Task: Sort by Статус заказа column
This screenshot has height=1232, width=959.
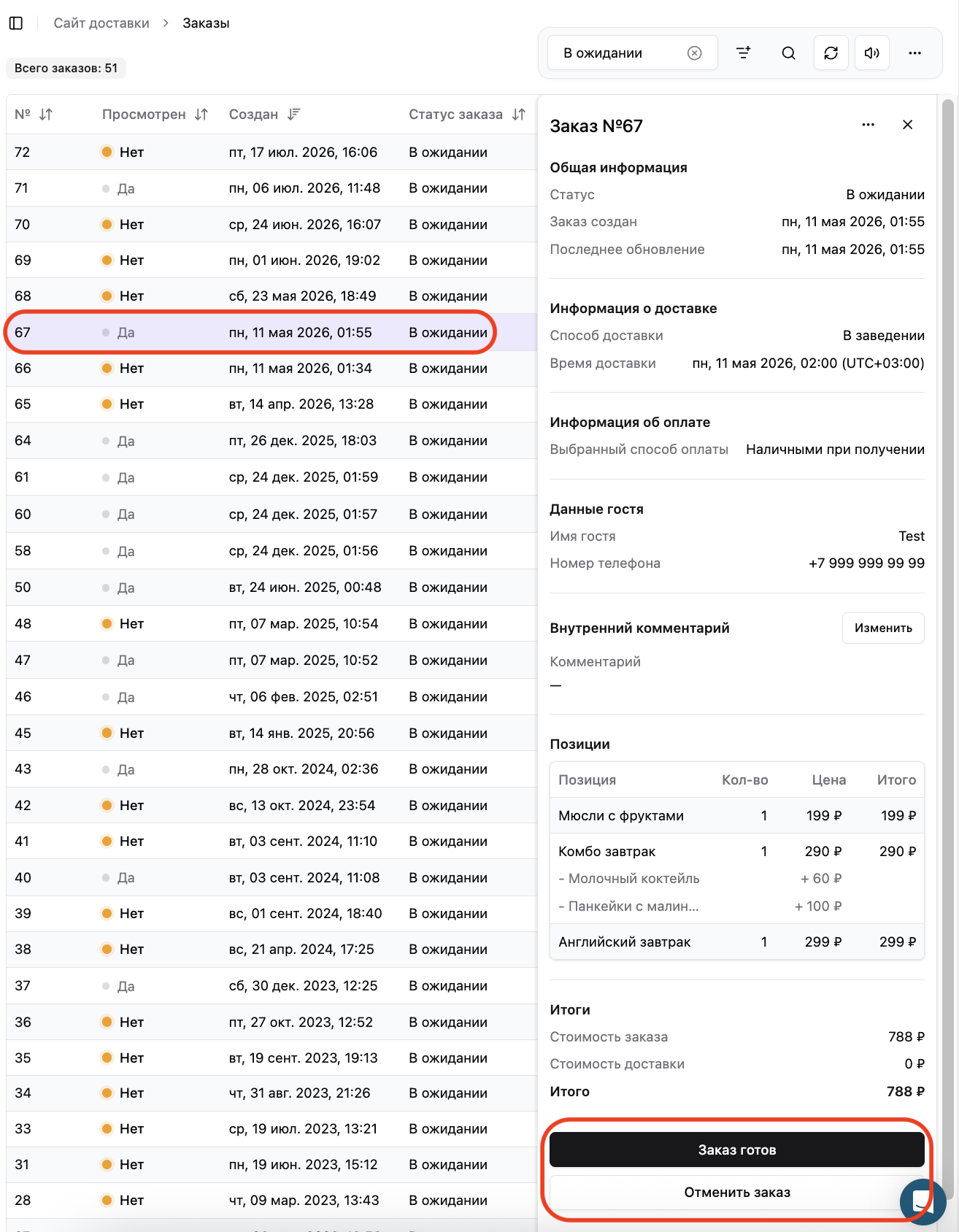Action: [518, 115]
